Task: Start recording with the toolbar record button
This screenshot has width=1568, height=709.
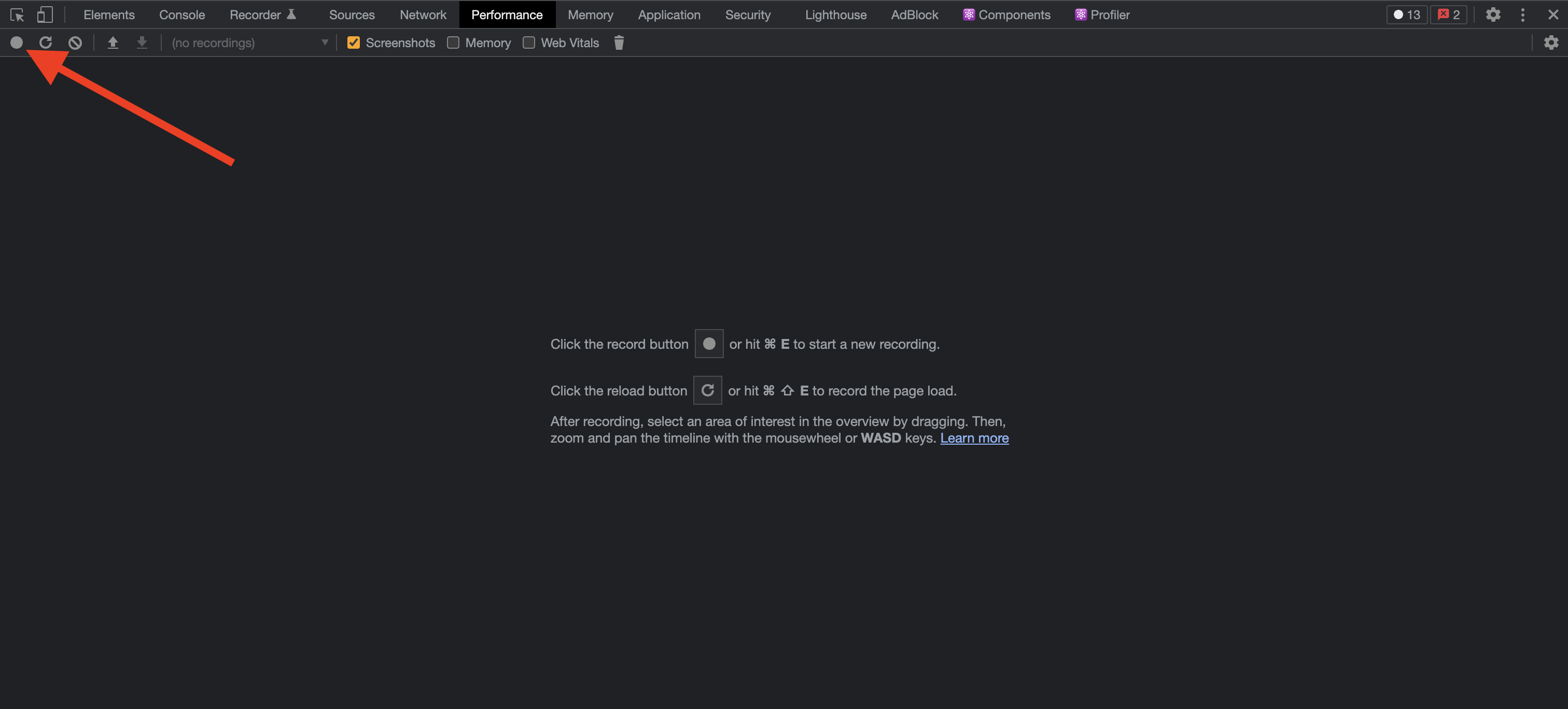Action: click(x=17, y=42)
